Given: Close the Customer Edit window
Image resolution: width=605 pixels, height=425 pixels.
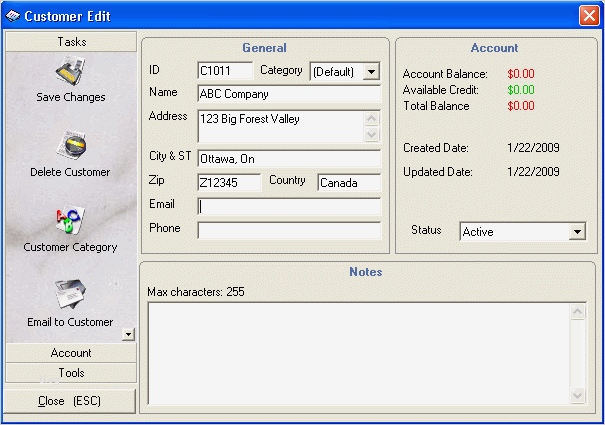Looking at the screenshot, I should [x=589, y=16].
